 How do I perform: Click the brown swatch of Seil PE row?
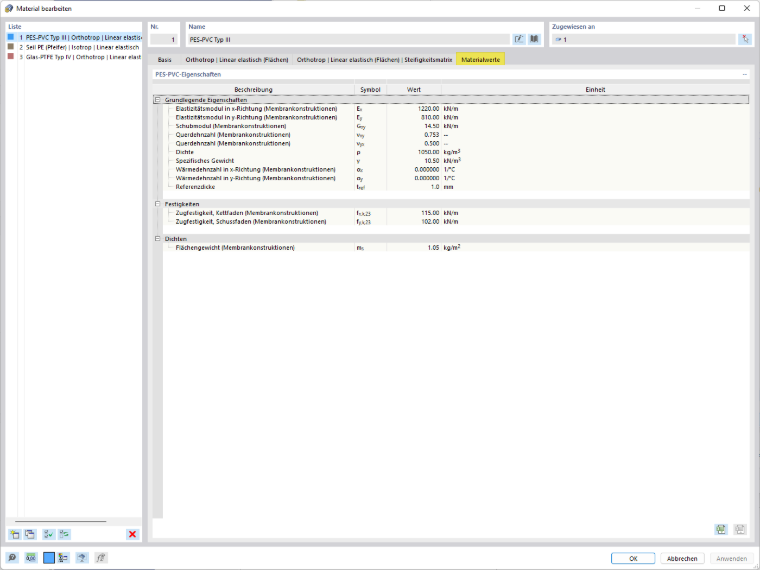coord(11,47)
